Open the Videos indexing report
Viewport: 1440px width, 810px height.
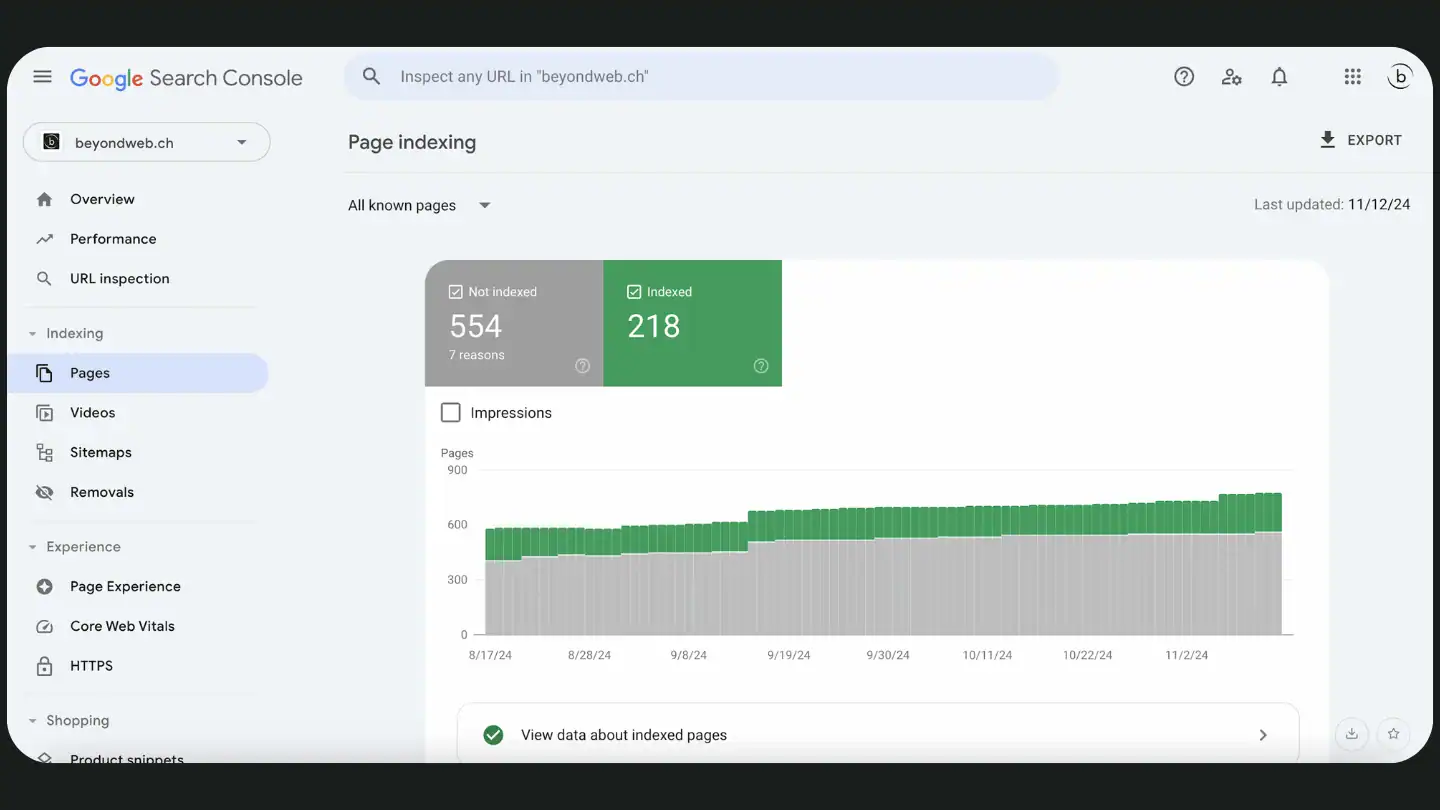(92, 413)
